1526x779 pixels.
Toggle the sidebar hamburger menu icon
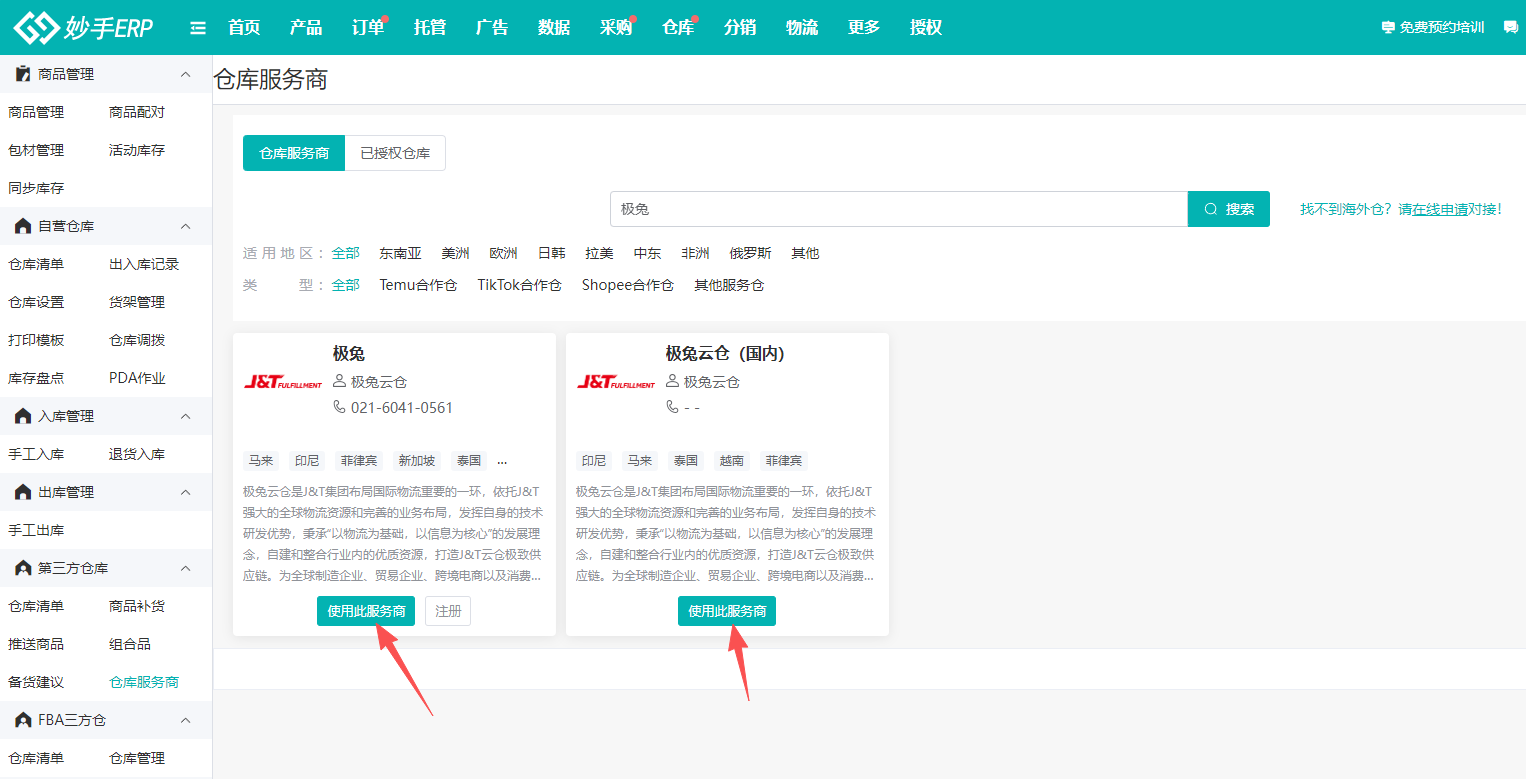[198, 28]
